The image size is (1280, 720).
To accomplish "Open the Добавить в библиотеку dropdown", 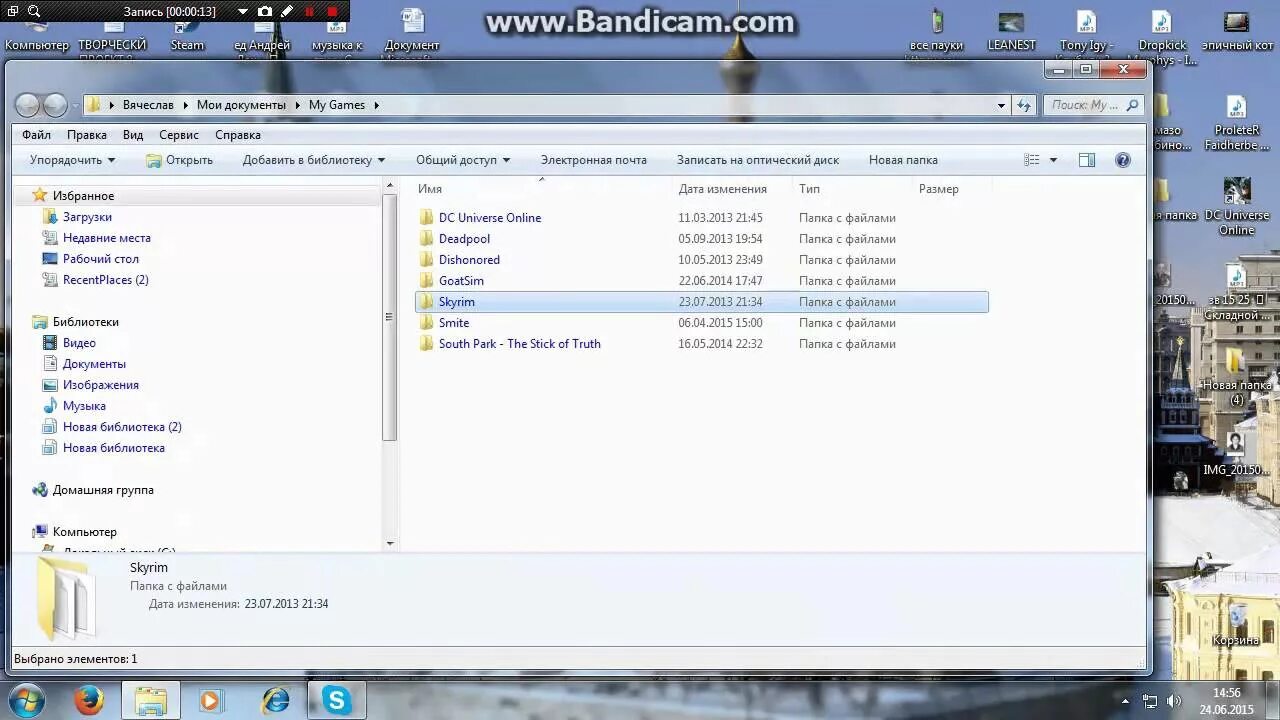I will 314,160.
